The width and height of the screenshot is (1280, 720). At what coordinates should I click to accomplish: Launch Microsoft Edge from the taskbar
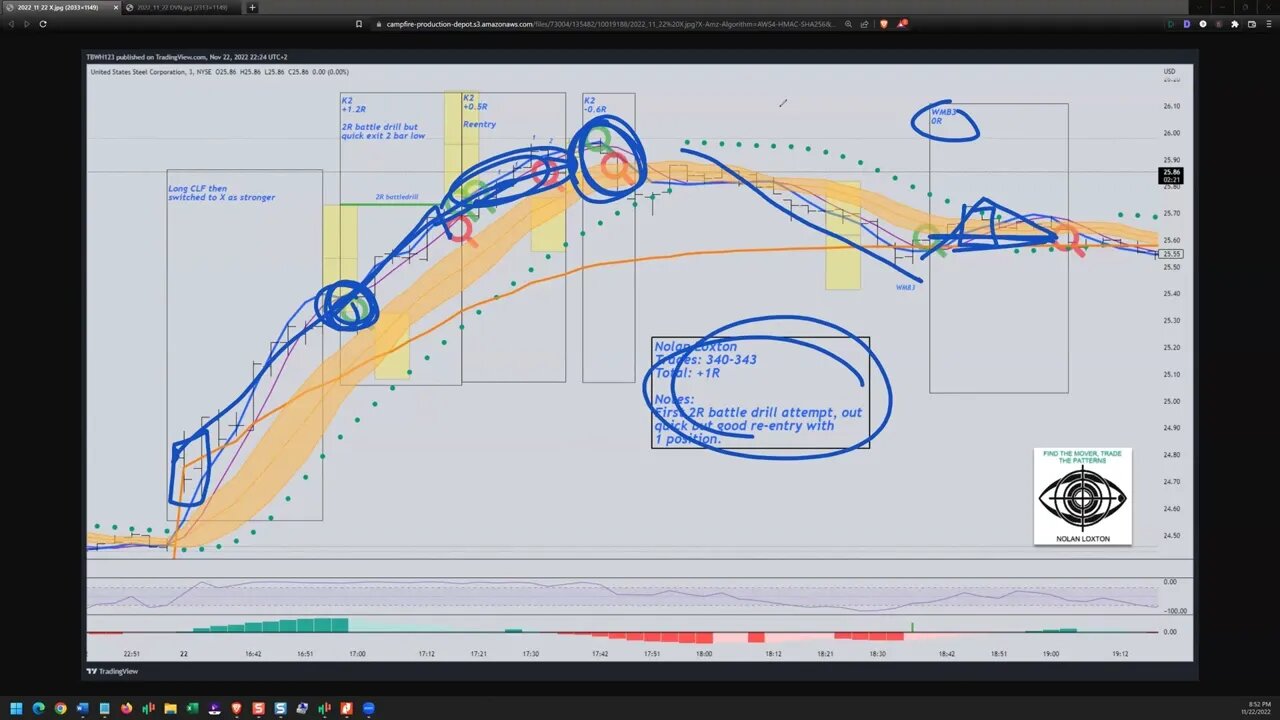pyautogui.click(x=39, y=708)
